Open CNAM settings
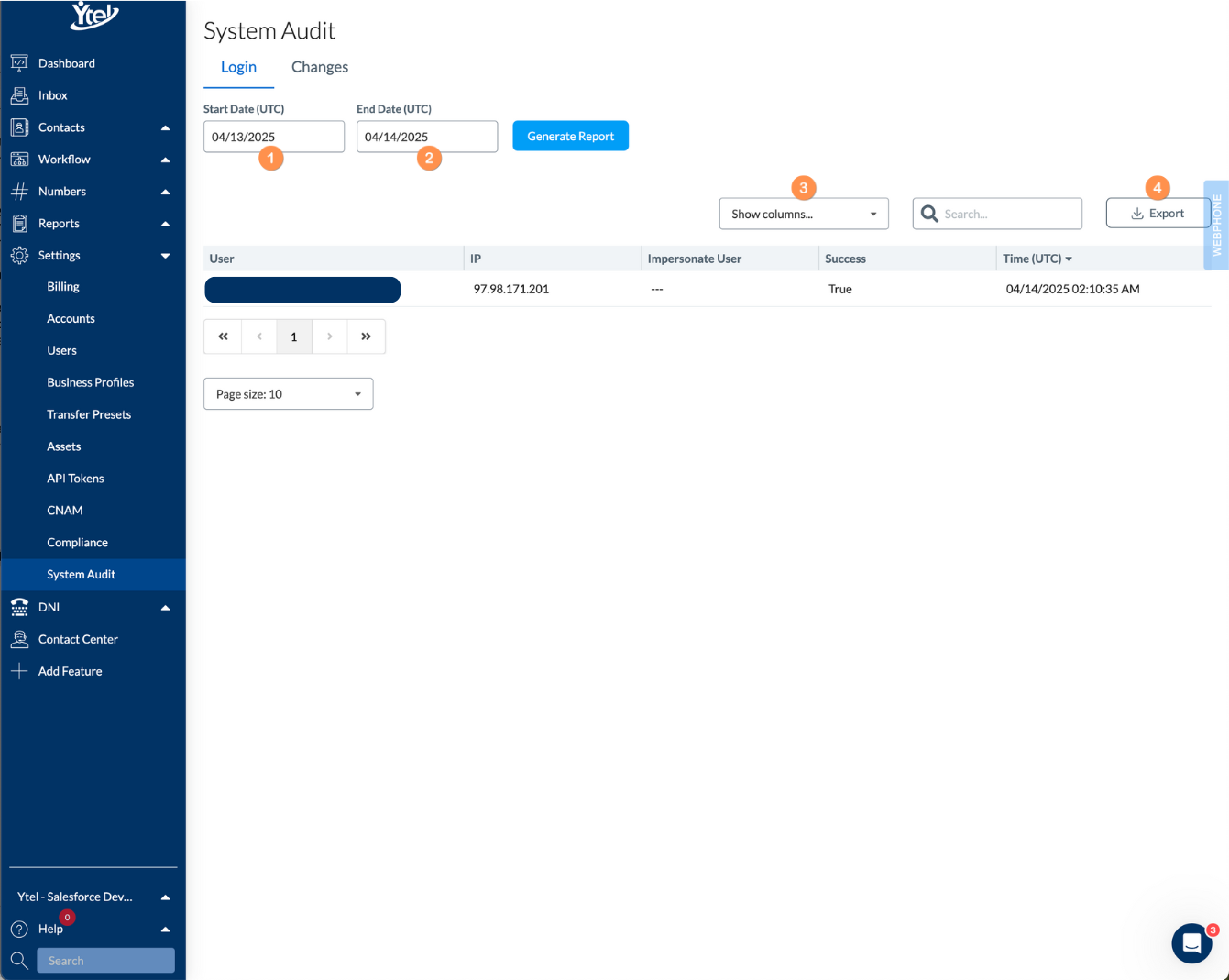The width and height of the screenshot is (1229, 980). 65,511
